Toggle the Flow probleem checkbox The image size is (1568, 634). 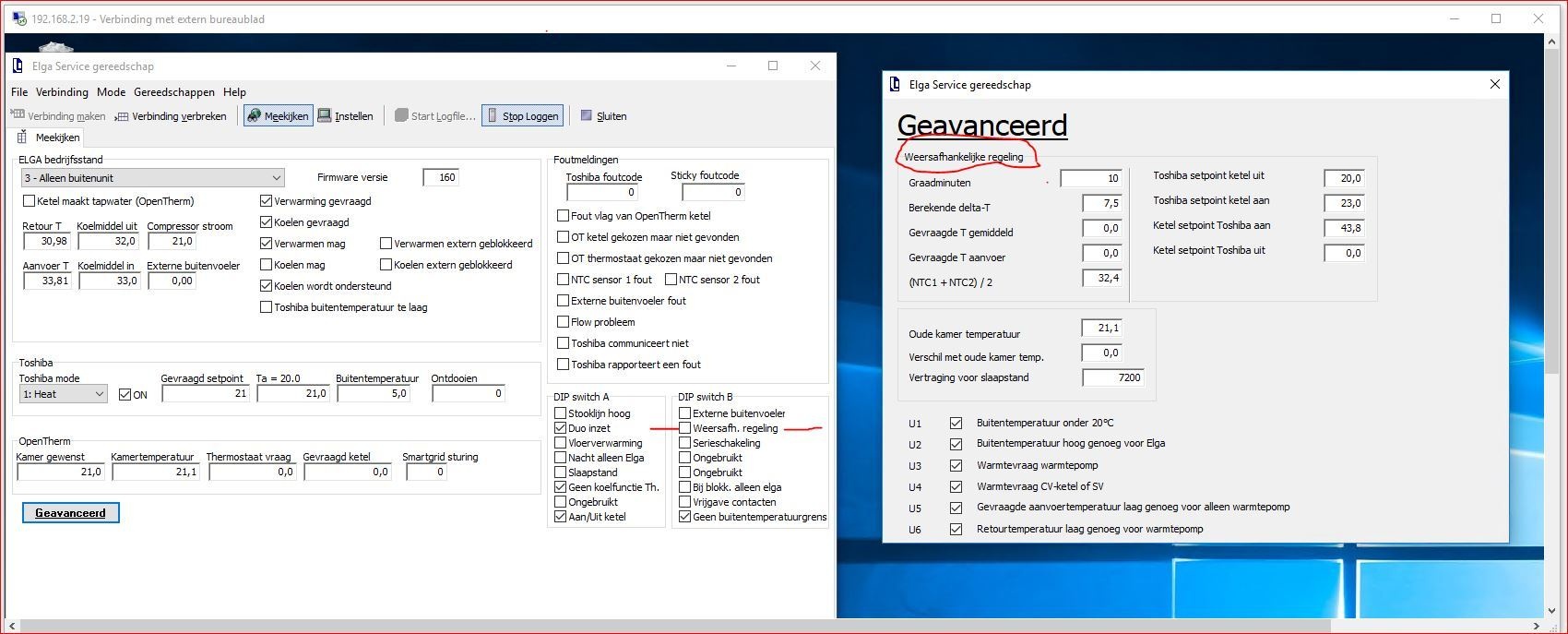[x=563, y=322]
